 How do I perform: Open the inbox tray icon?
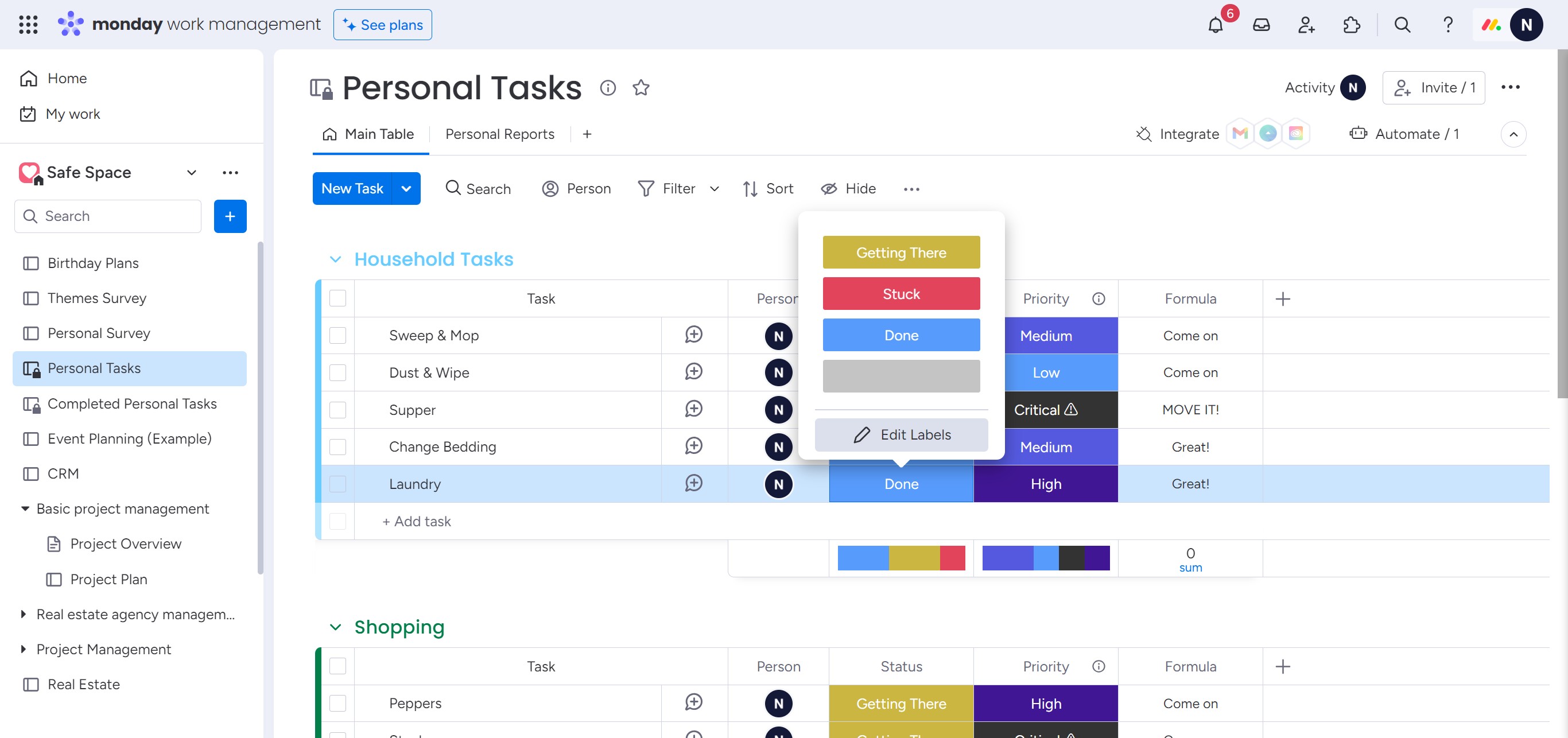(1260, 25)
